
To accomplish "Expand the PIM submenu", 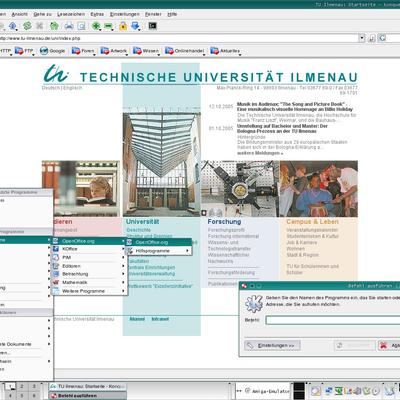I will click(89, 257).
